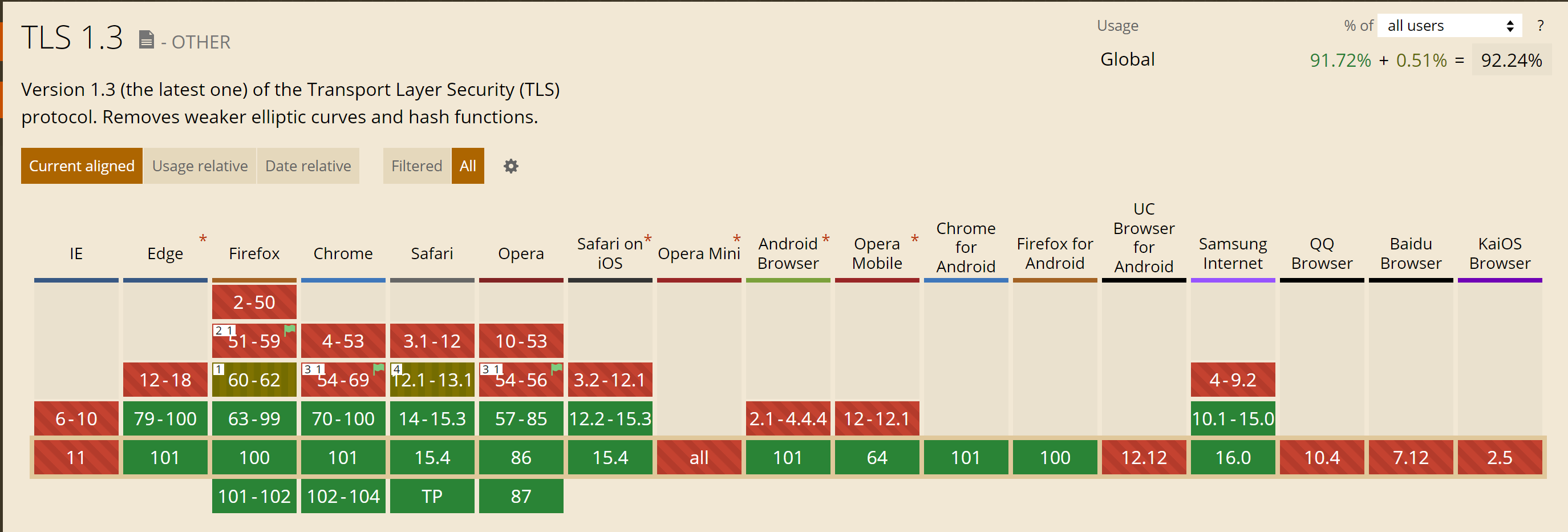Switch to Current aligned view
The width and height of the screenshot is (1568, 532).
pos(82,166)
